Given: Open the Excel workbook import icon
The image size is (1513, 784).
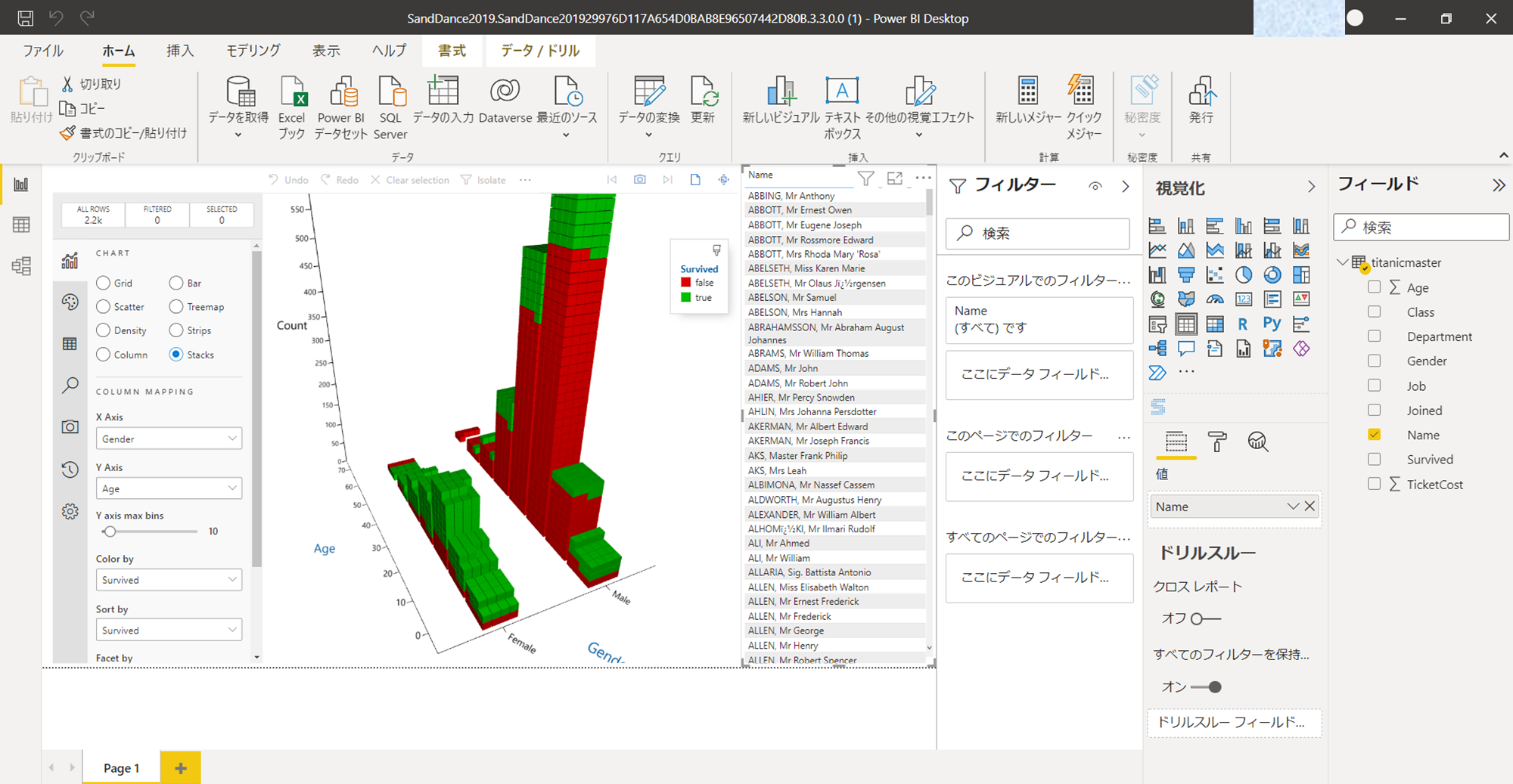Looking at the screenshot, I should [x=292, y=93].
